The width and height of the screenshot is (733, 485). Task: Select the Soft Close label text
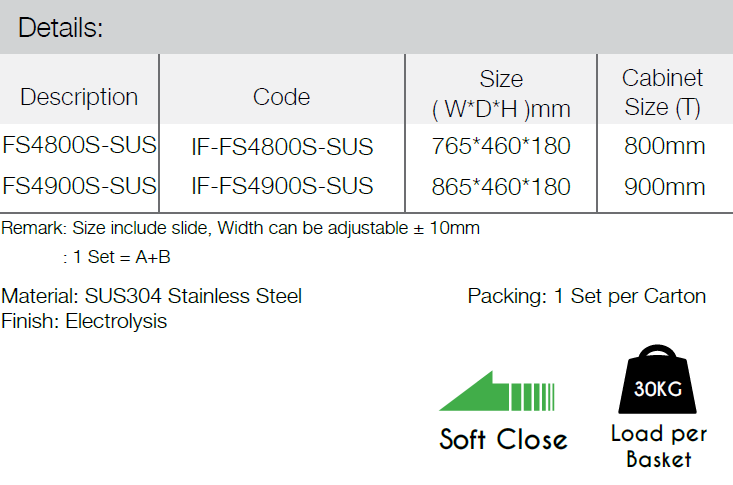[x=503, y=439]
